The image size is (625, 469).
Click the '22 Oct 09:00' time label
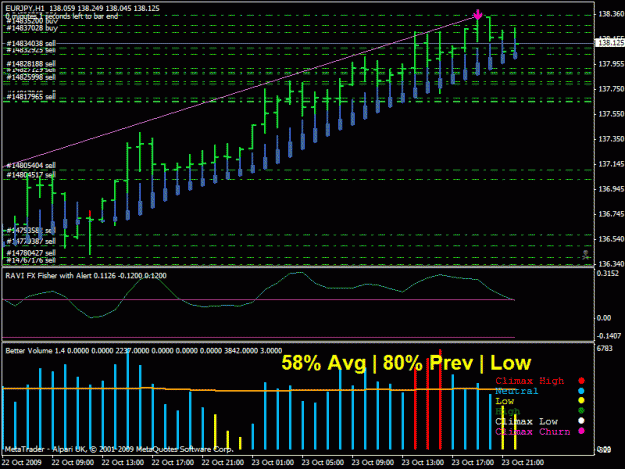click(73, 463)
